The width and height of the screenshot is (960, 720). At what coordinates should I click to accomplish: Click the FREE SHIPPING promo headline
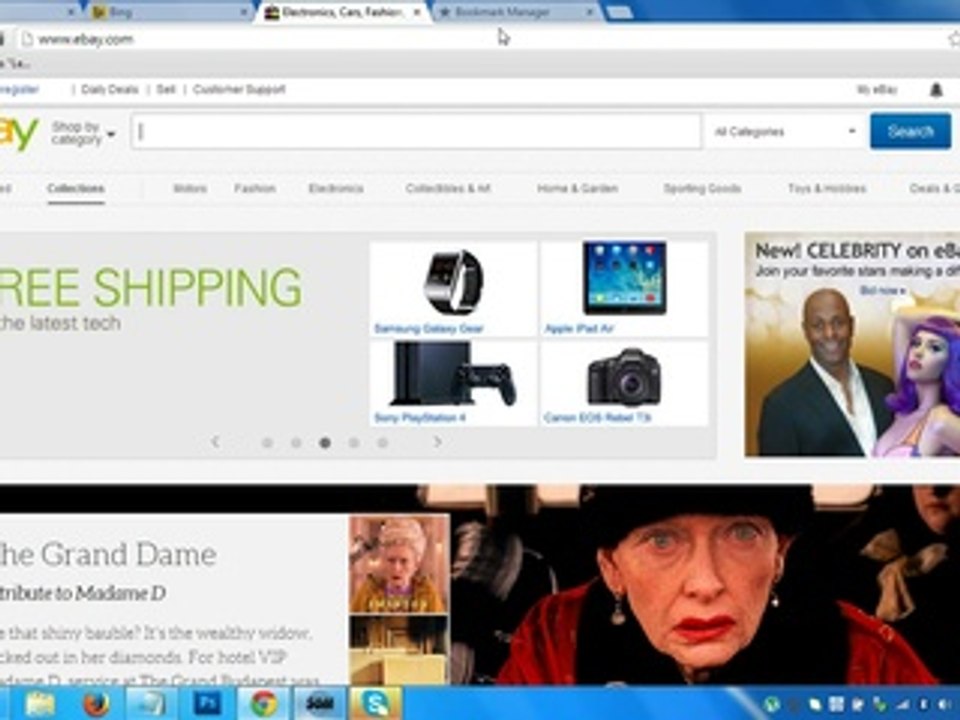point(151,287)
